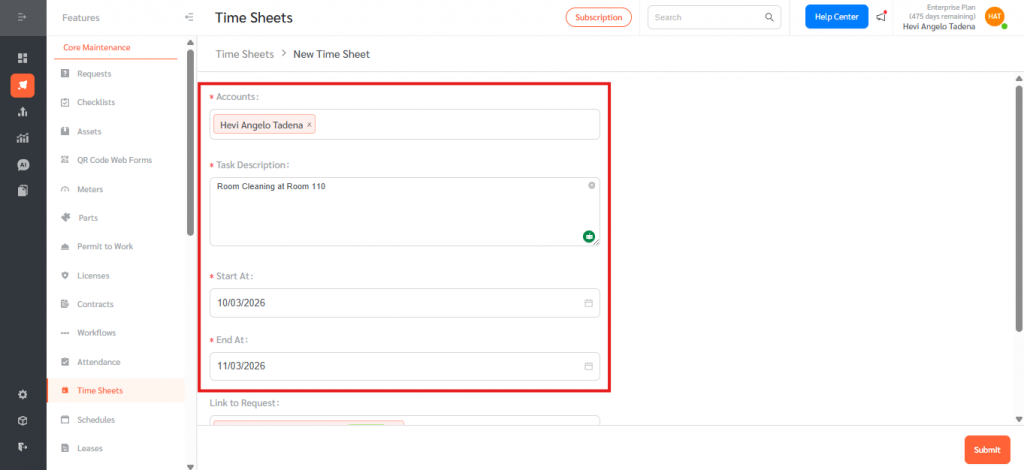
Task: Open the HAT user avatar menu
Action: pyautogui.click(x=994, y=17)
